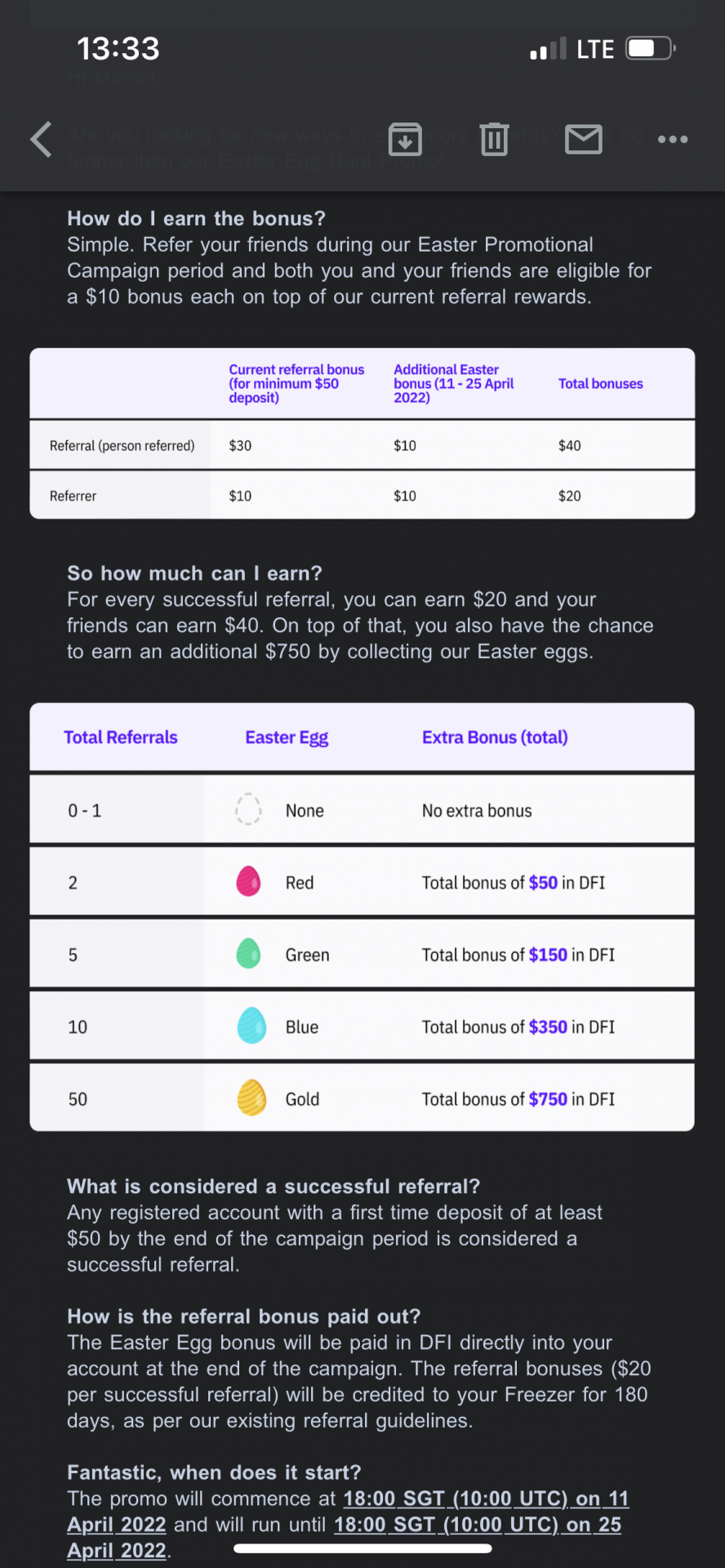The height and width of the screenshot is (1568, 725).
Task: Tap the home indicator bar at bottom
Action: [x=362, y=1548]
